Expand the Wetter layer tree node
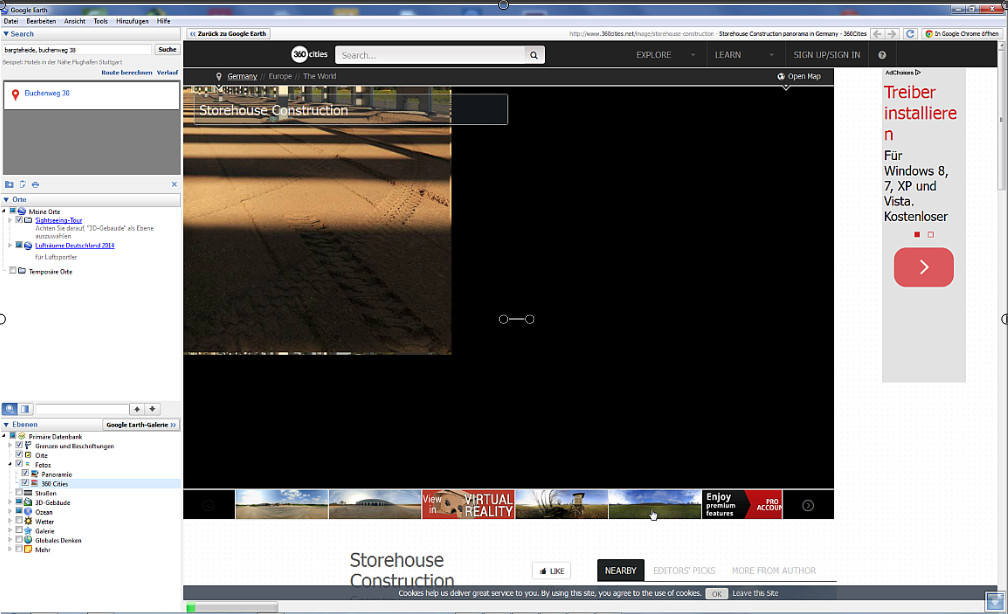This screenshot has width=1008, height=614. pyautogui.click(x=10, y=521)
